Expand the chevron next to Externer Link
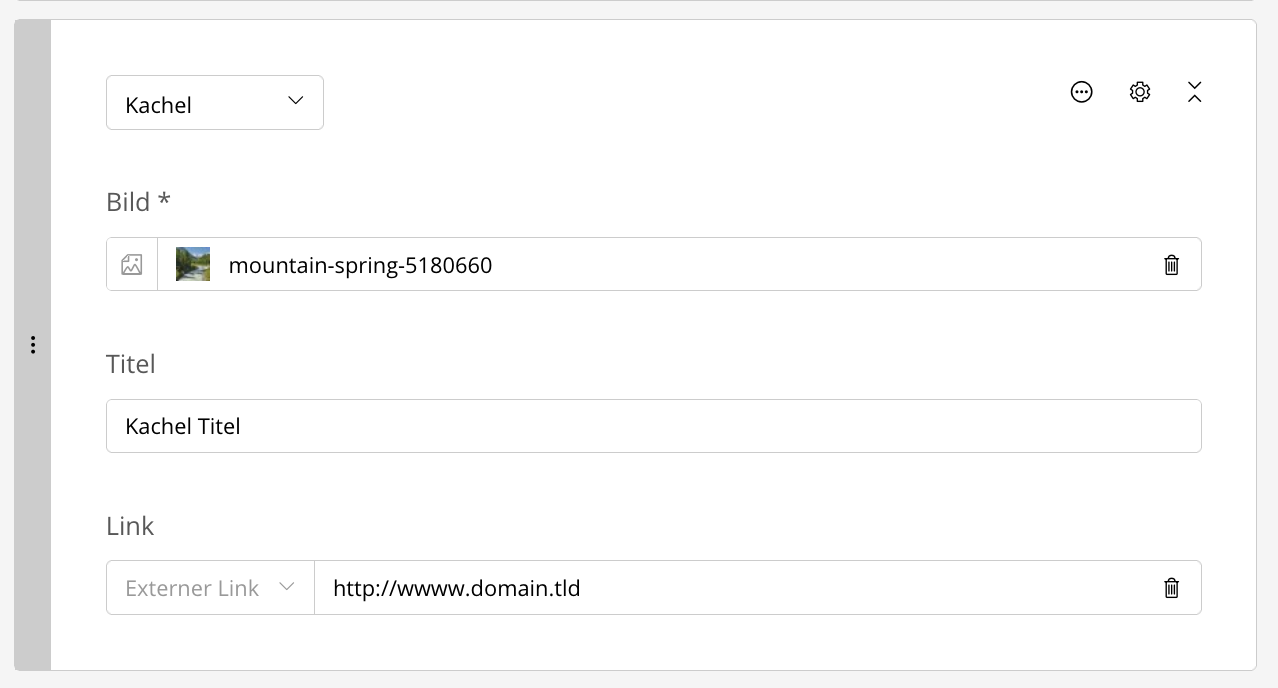The height and width of the screenshot is (688, 1278). click(x=287, y=587)
